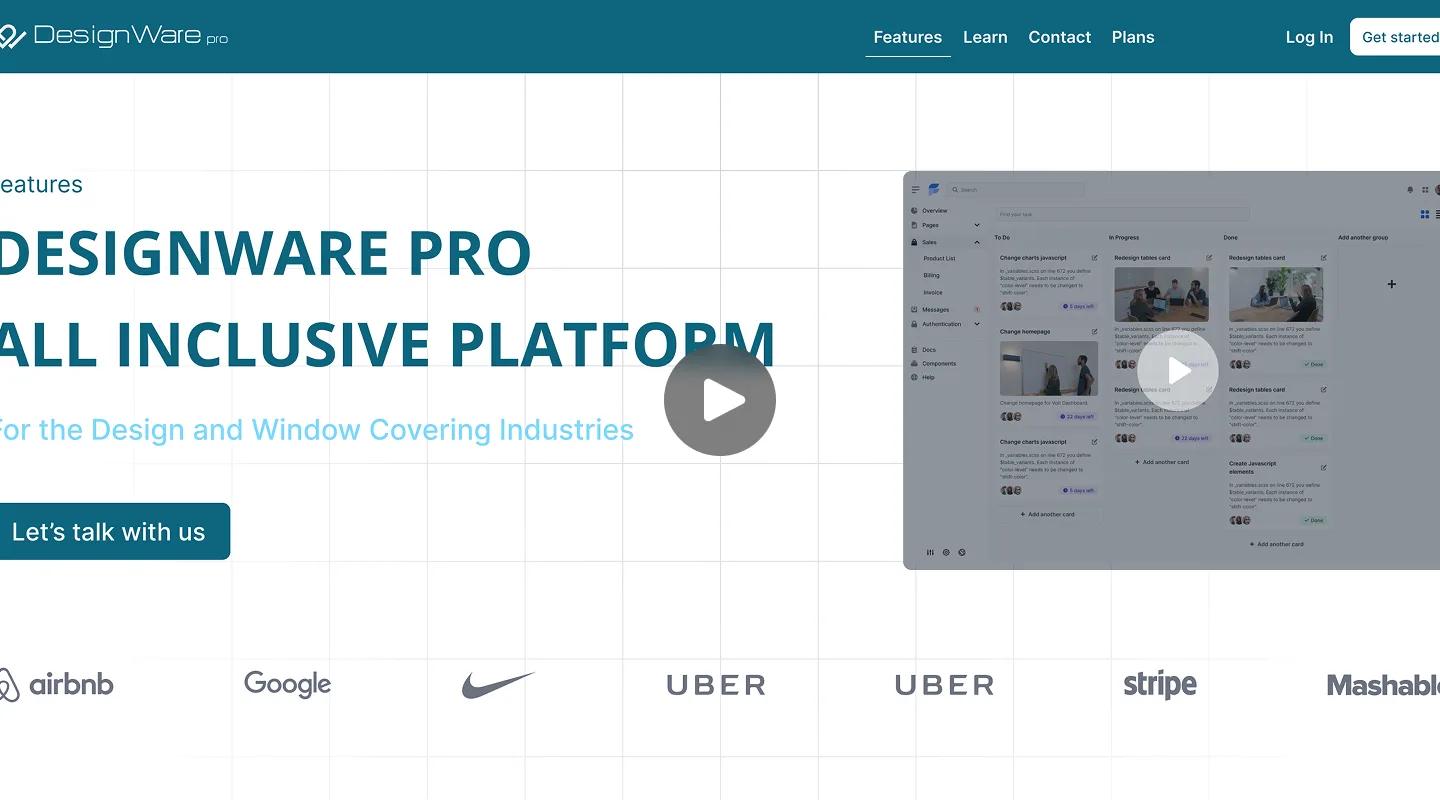Screen dimensions: 1440x800
Task: Select Billing in the preview sidebar
Action: [x=931, y=275]
